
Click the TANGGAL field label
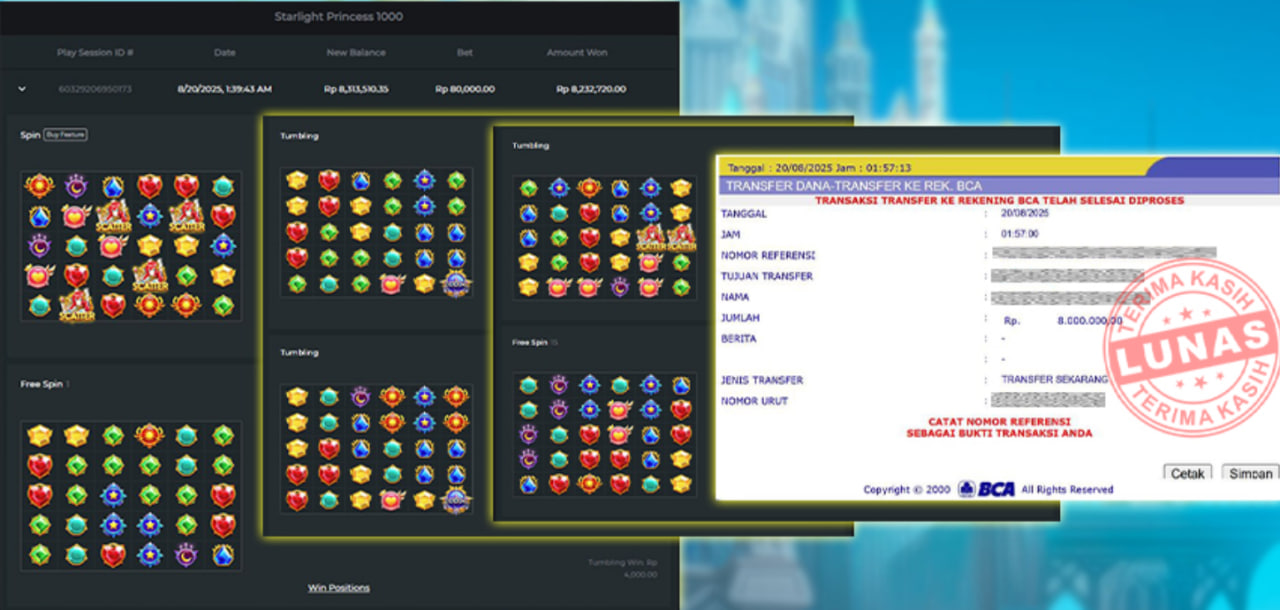744,213
